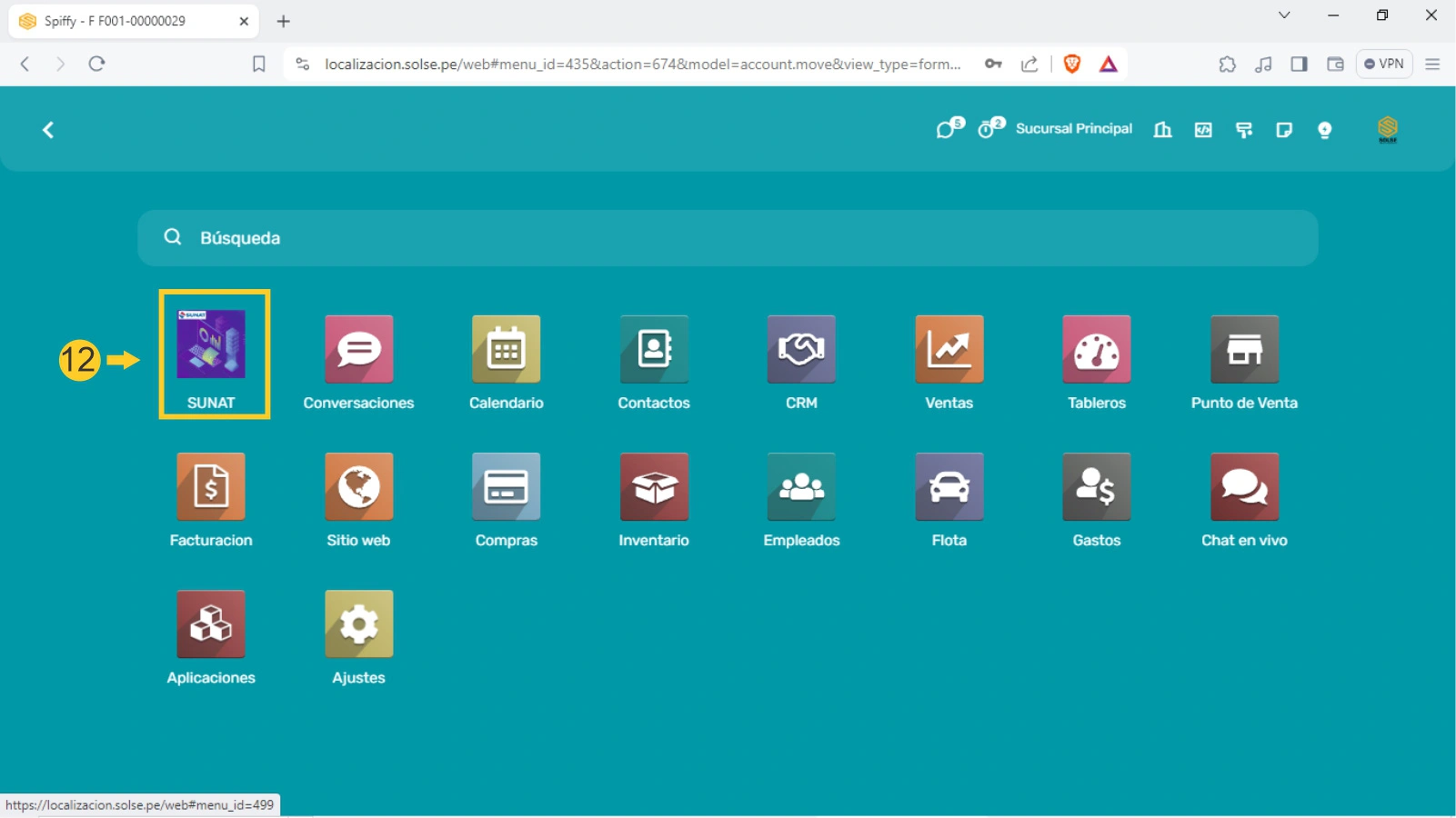The height and width of the screenshot is (818, 1456).
Task: Go back using the header arrow
Action: click(x=48, y=130)
